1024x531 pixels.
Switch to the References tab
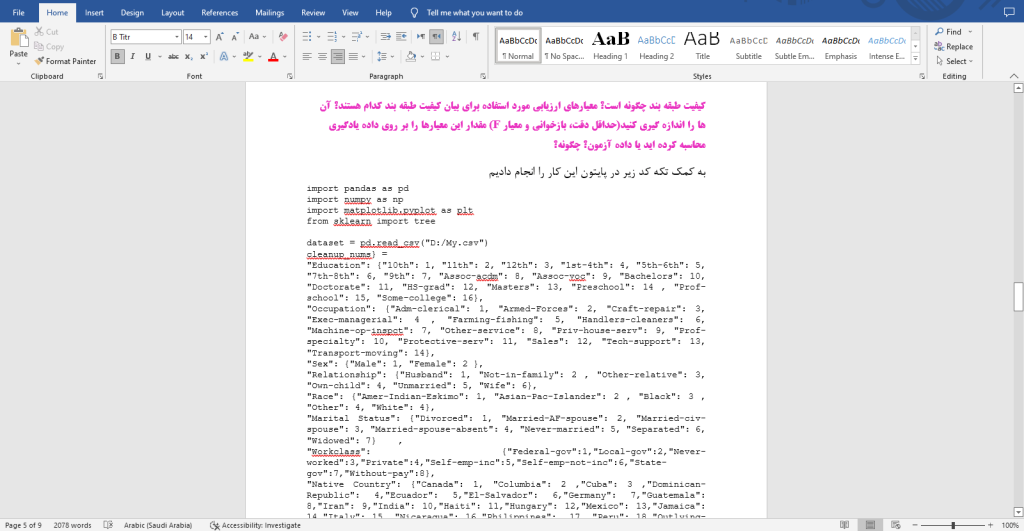tap(219, 12)
